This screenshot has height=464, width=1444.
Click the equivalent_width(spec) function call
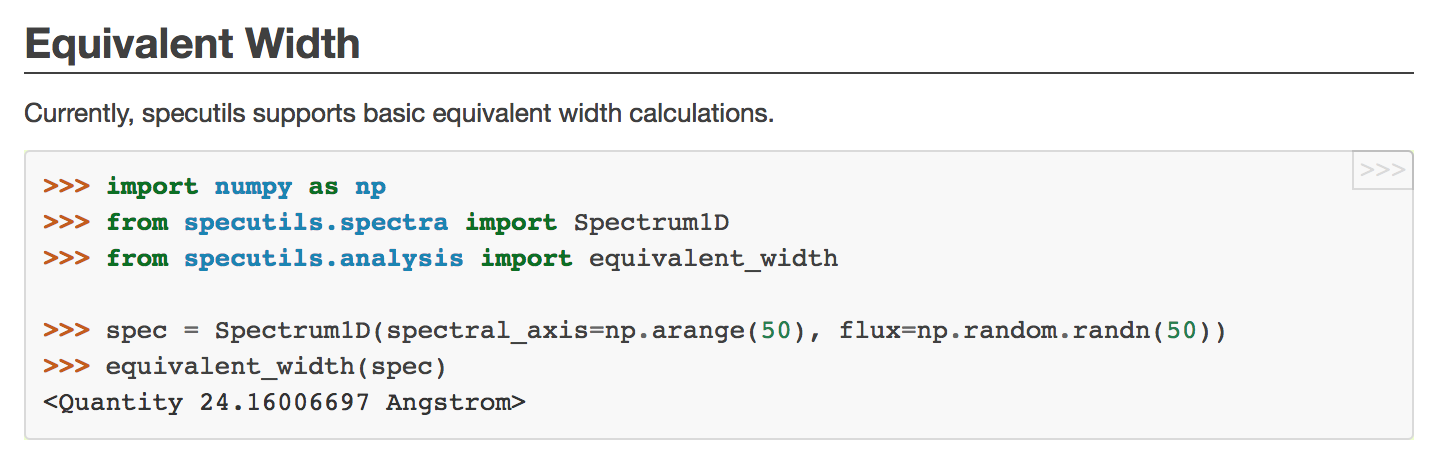pos(276,367)
